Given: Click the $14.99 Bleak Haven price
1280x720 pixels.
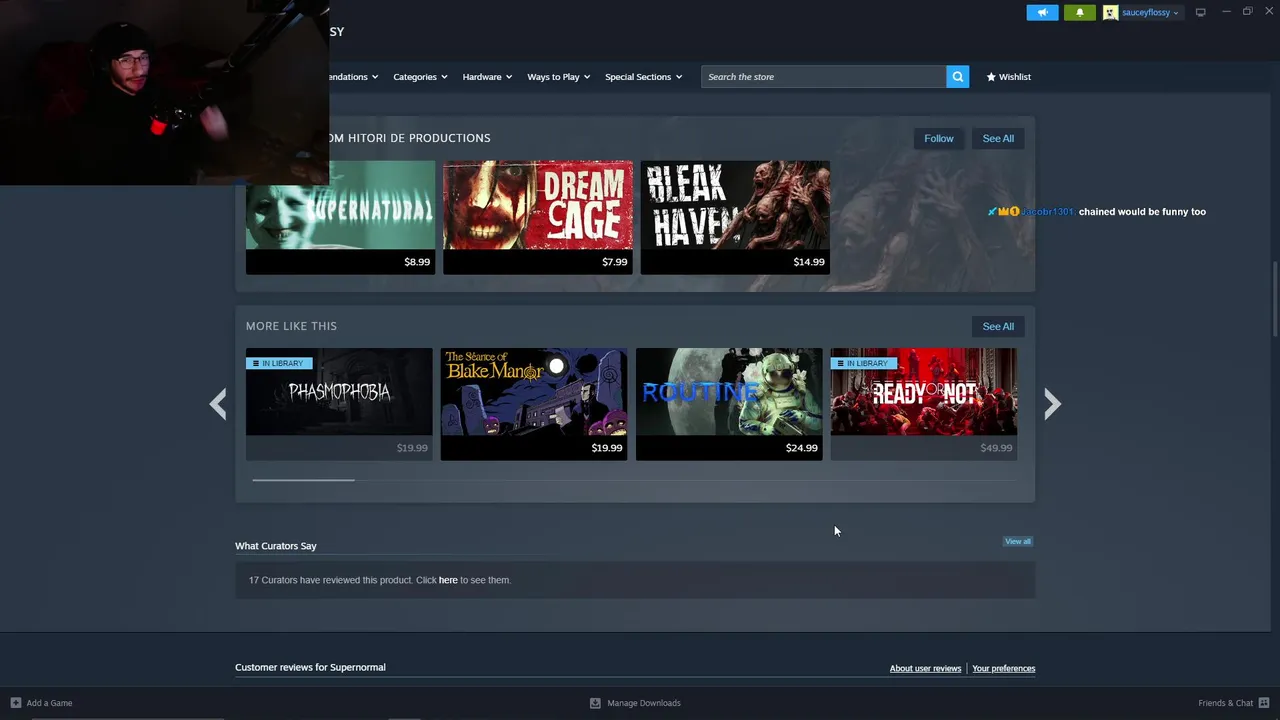Looking at the screenshot, I should [x=809, y=262].
